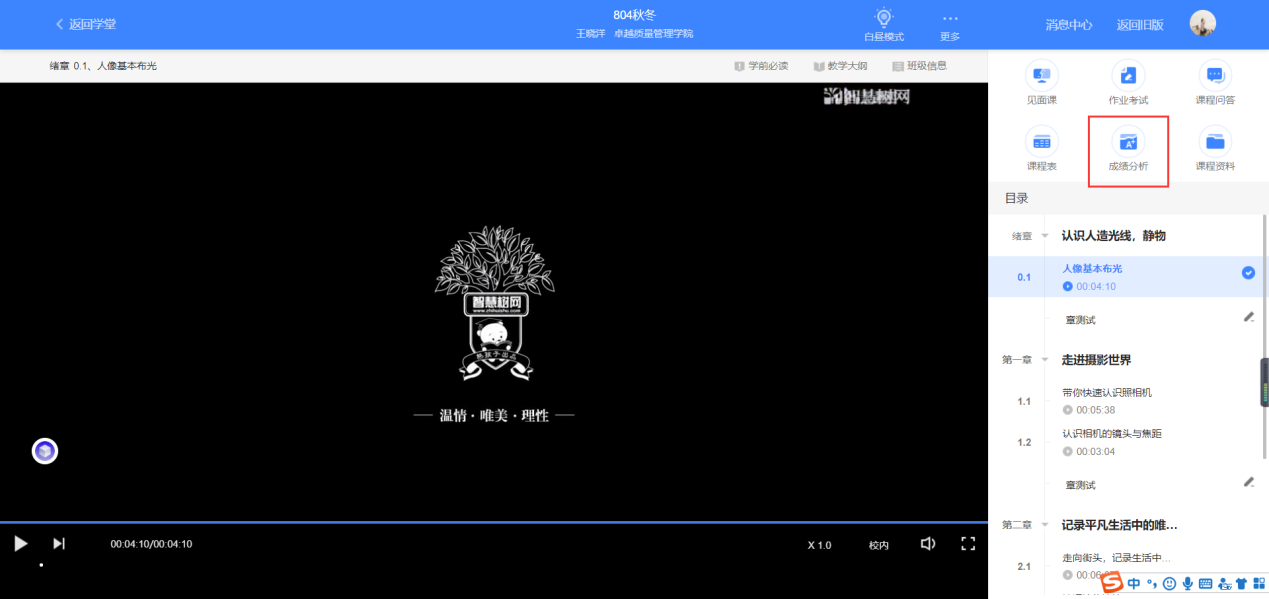Click play icon beside 00:05:38 duration

point(1068,410)
